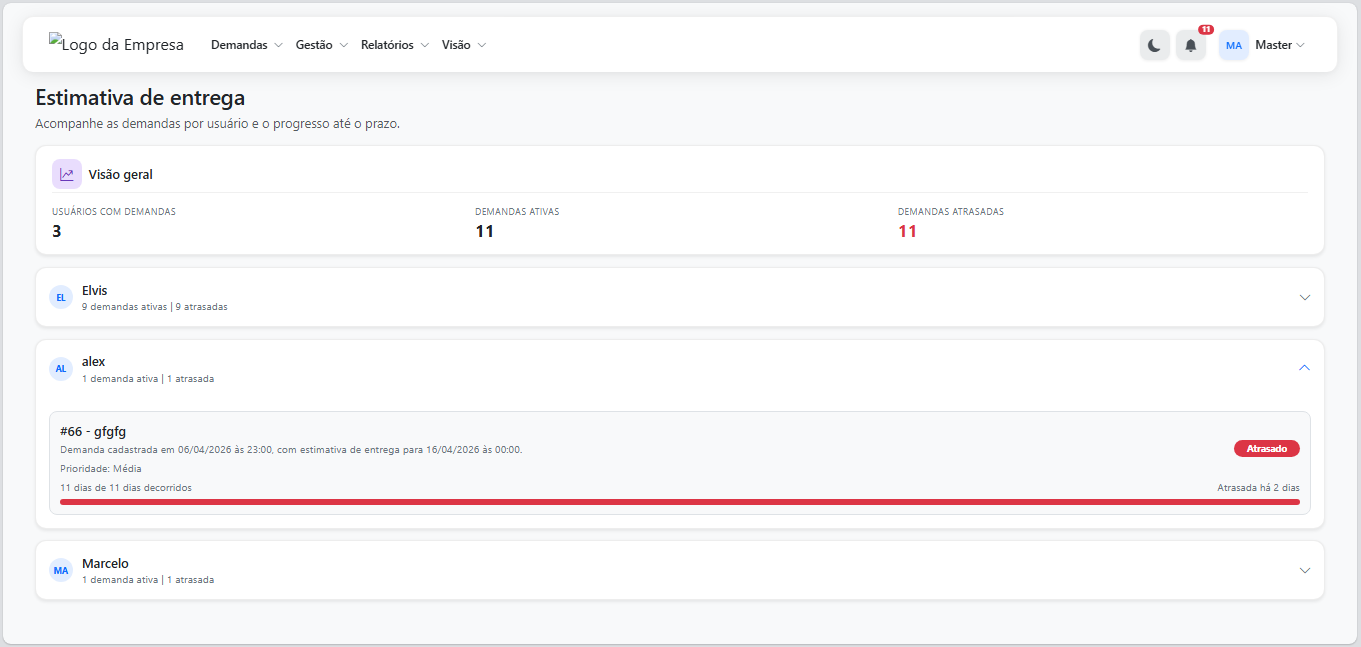Click the Atrasado status badge
The image size is (1361, 647).
click(1266, 449)
